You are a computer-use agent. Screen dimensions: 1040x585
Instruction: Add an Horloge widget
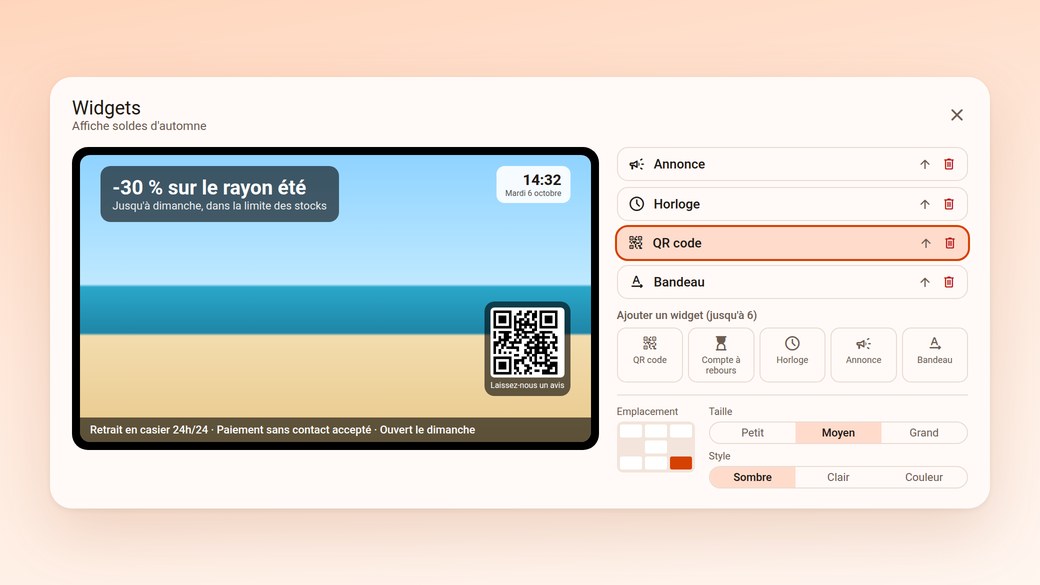(792, 355)
